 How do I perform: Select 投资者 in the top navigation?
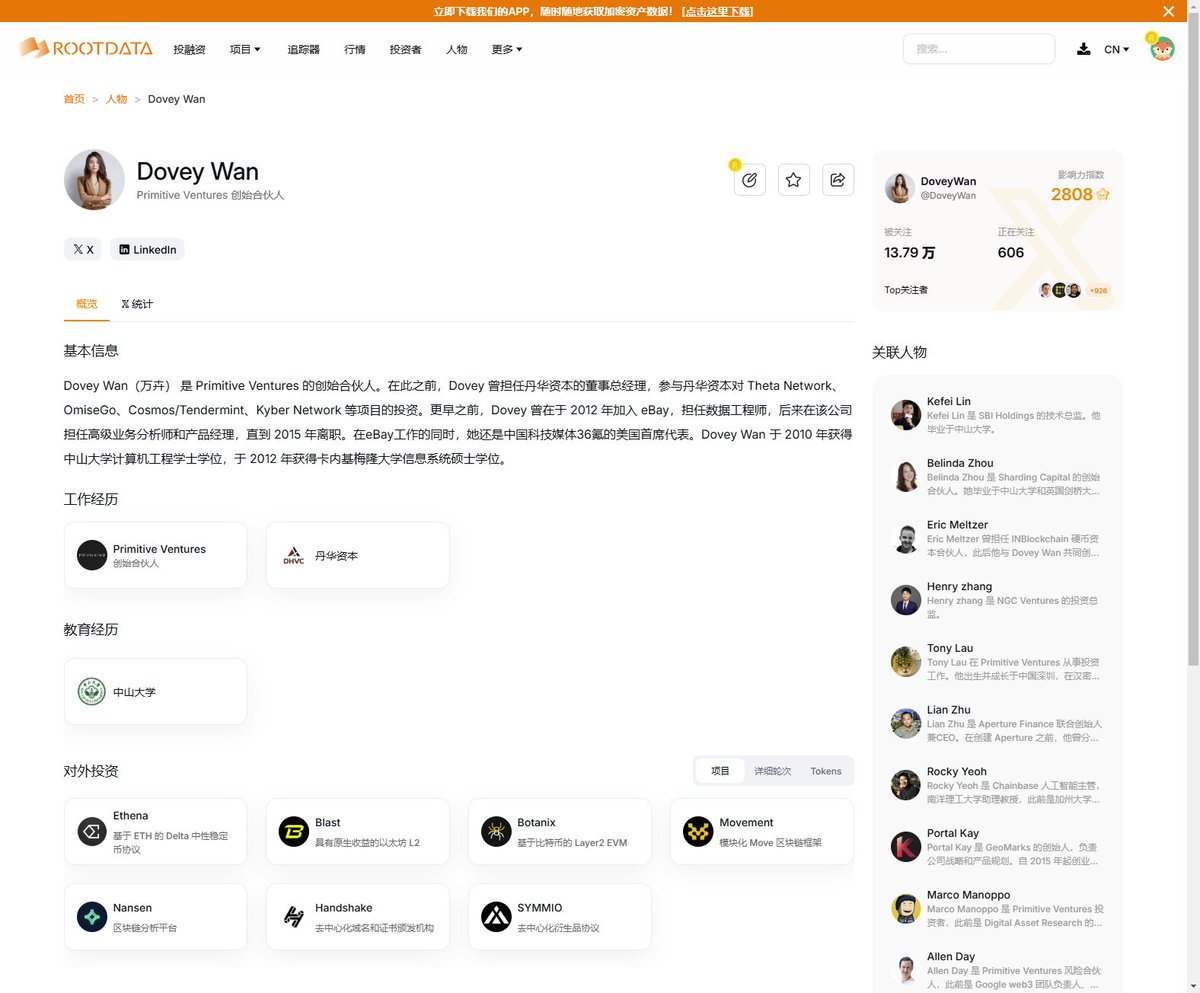coord(405,48)
